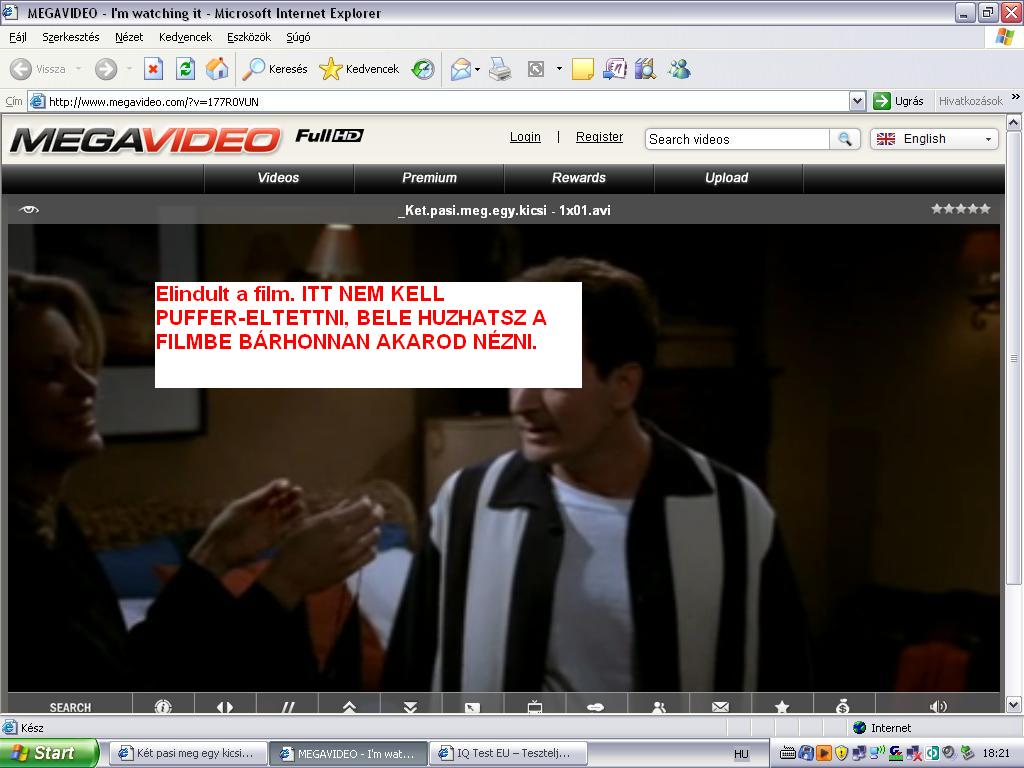The height and width of the screenshot is (768, 1024).
Task: Open the Back button history dropdown
Action: 78,69
